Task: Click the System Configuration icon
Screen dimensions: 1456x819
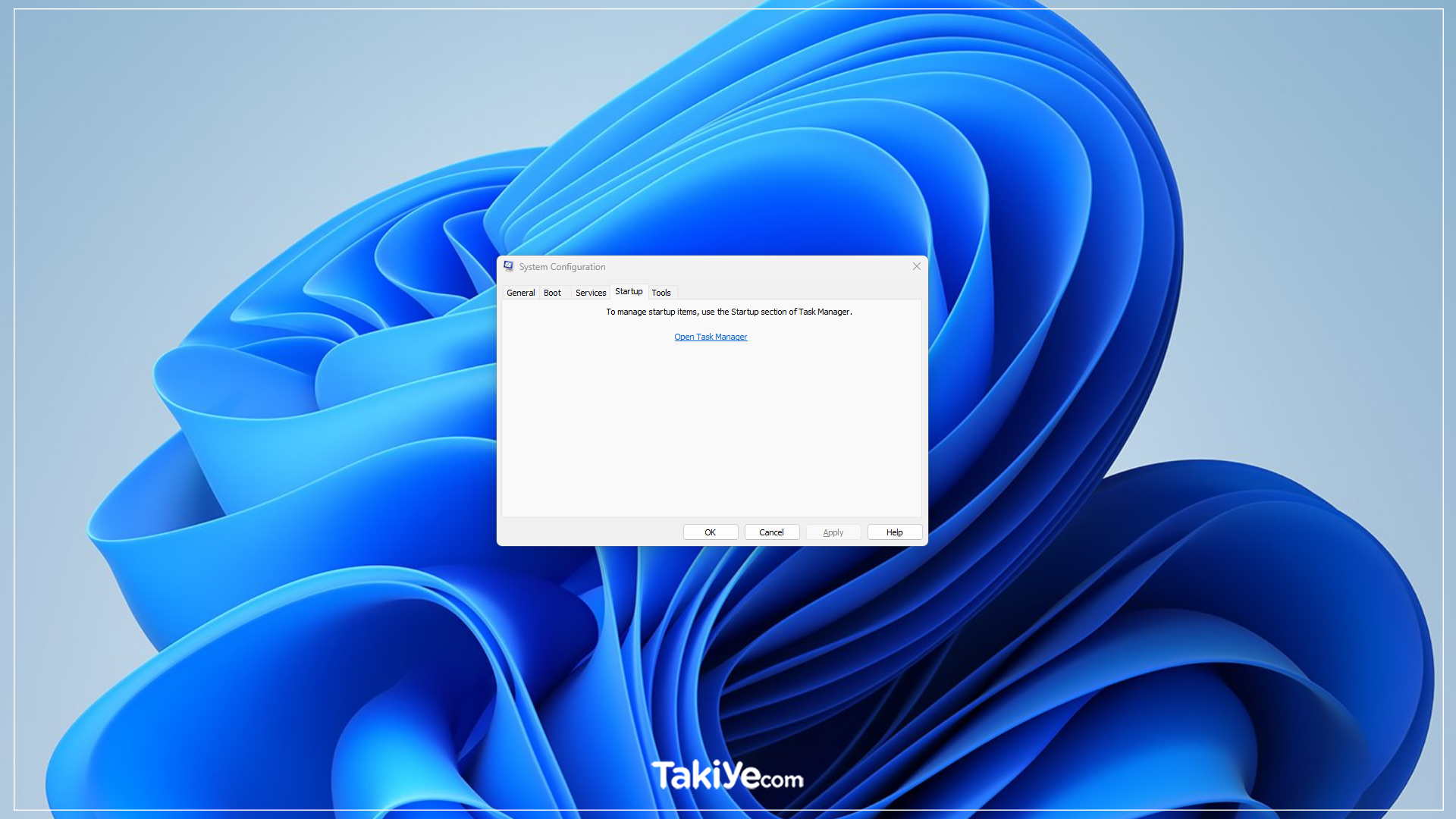Action: tap(507, 266)
